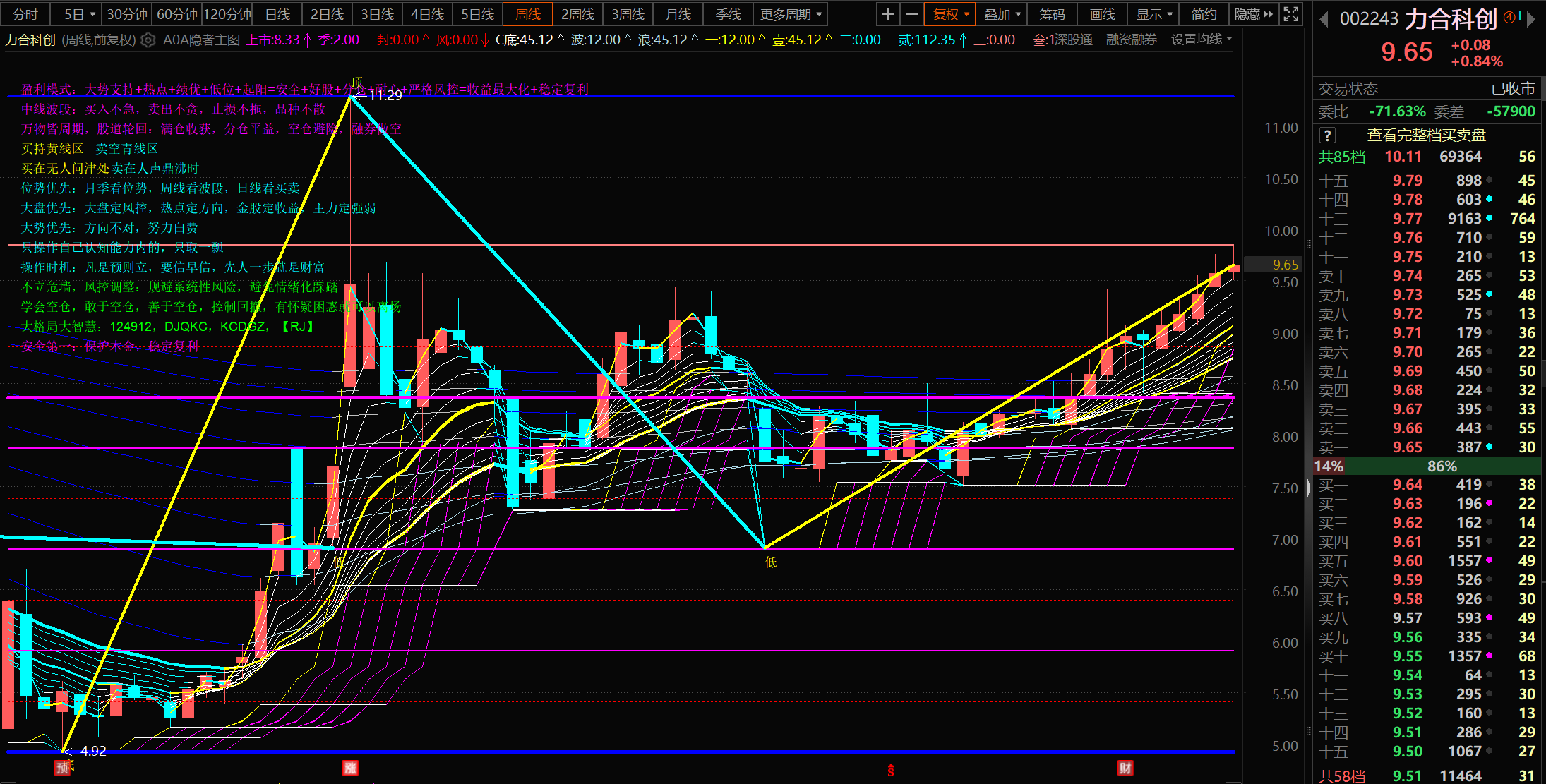1546x784 pixels.
Task: Enter fullscreen chart with expand icon
Action: point(1291,14)
